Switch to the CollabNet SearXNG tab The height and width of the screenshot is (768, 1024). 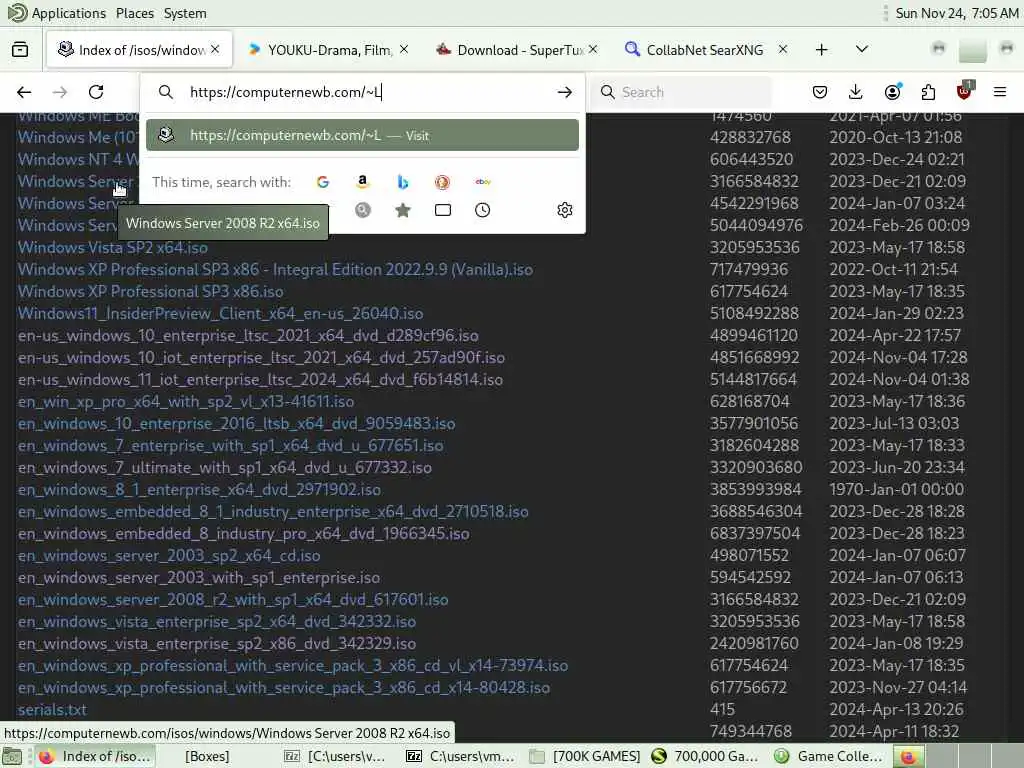tap(704, 50)
